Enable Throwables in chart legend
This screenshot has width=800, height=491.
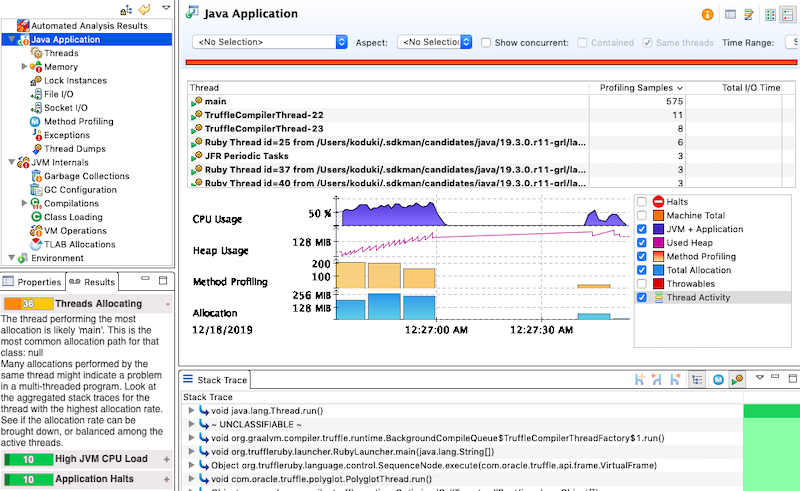tap(642, 284)
